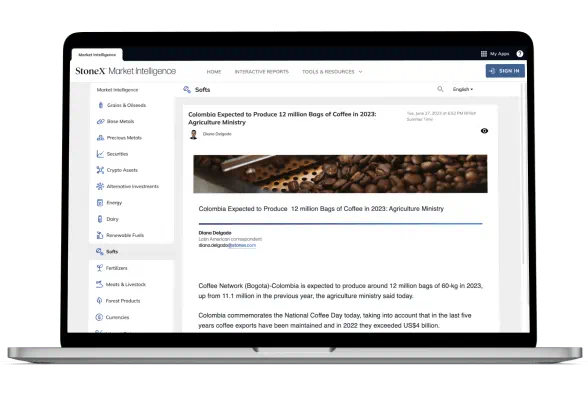Expand the Tools & Resources menu
This screenshot has width=588, height=400.
click(332, 72)
